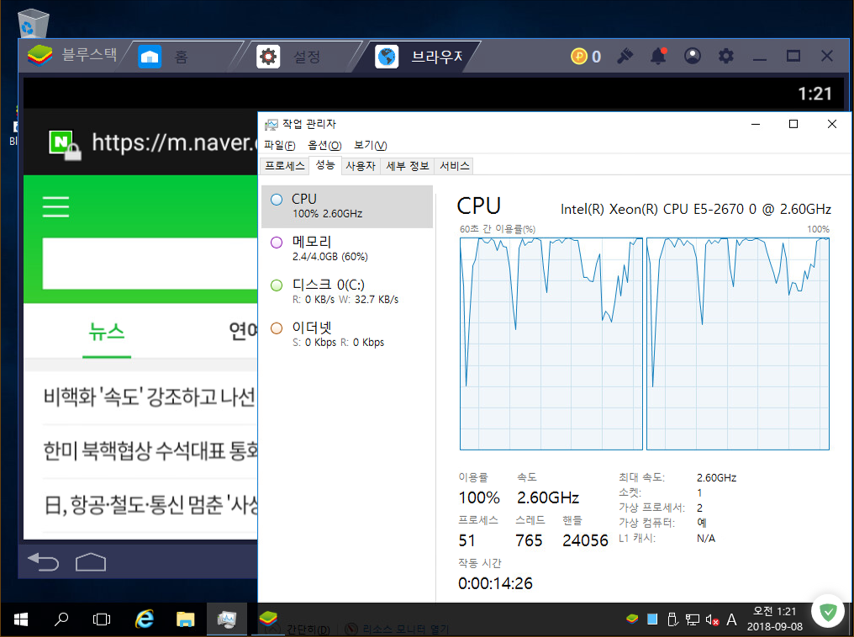Click the muted volume tray icon
Image resolution: width=854 pixels, height=637 pixels.
coord(712,620)
